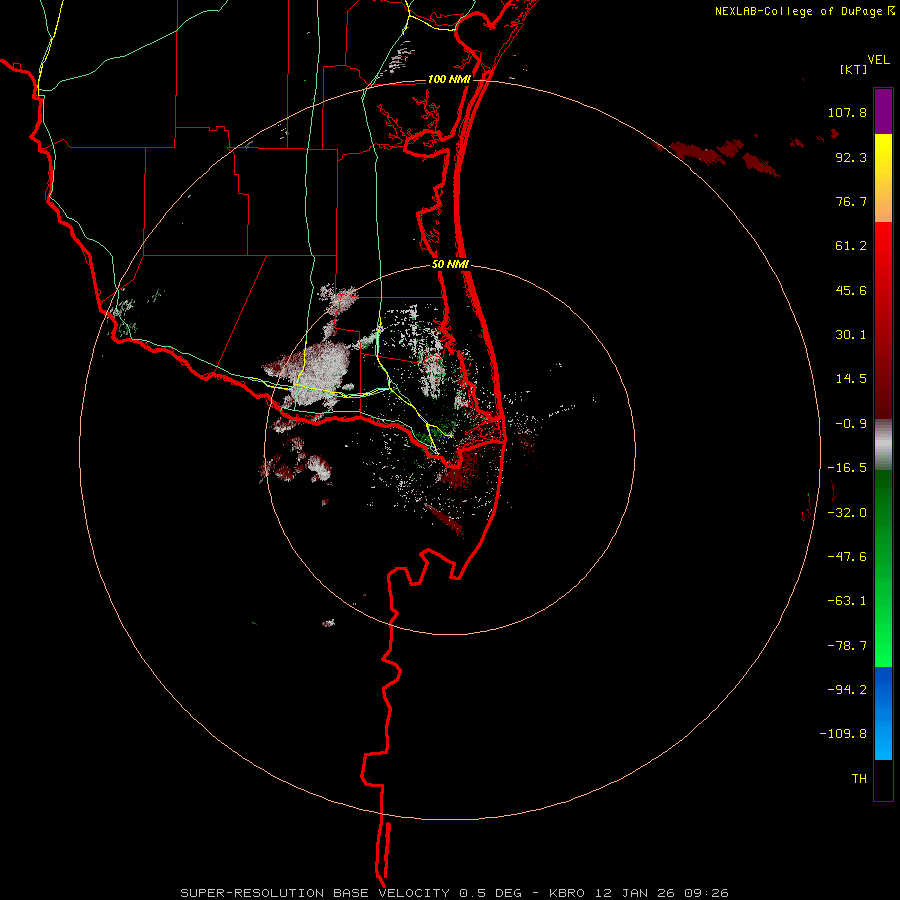
Task: Click the NEXLAB-College of DuPage watermark text
Action: point(798,11)
